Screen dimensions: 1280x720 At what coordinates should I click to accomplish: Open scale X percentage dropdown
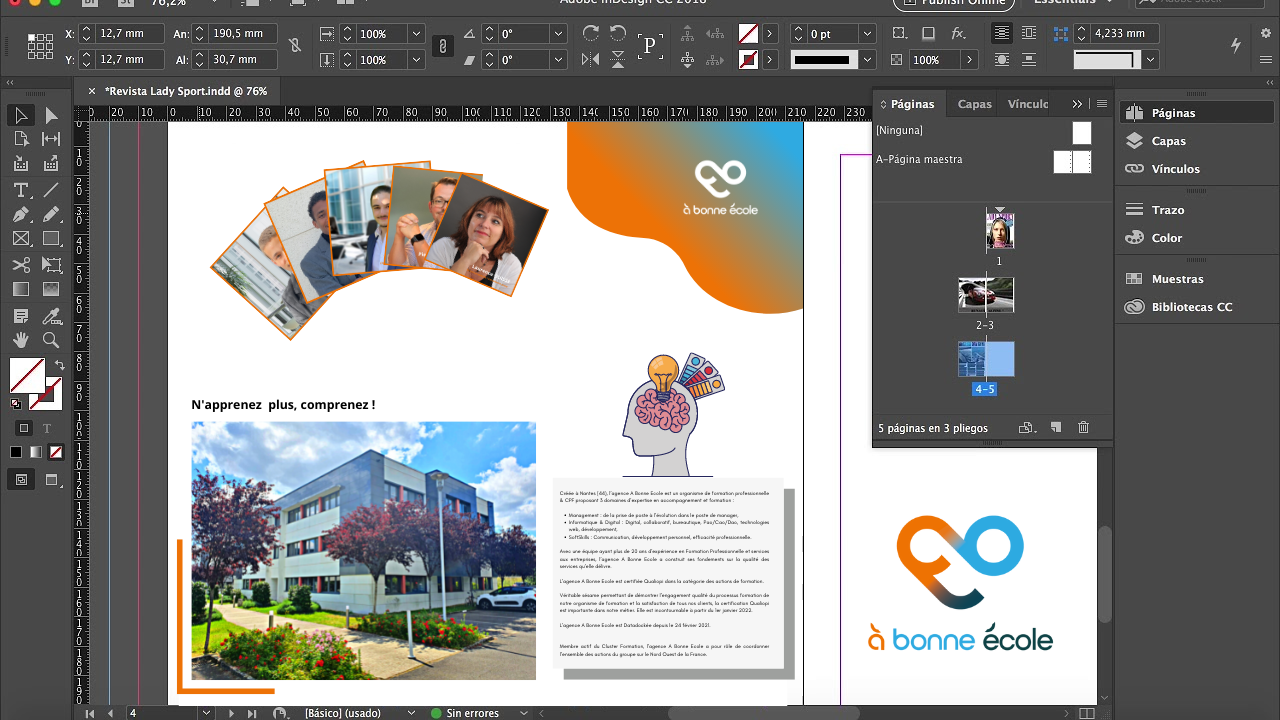point(416,34)
